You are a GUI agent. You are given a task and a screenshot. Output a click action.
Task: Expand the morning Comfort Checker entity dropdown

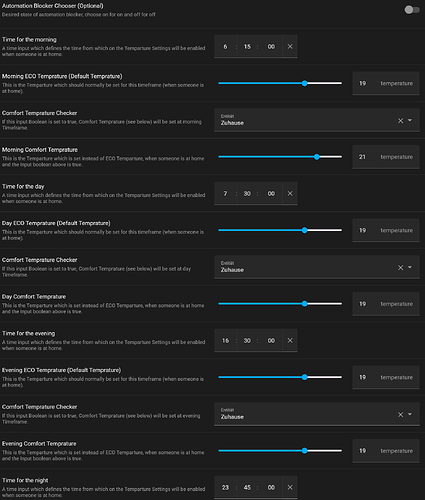click(410, 120)
